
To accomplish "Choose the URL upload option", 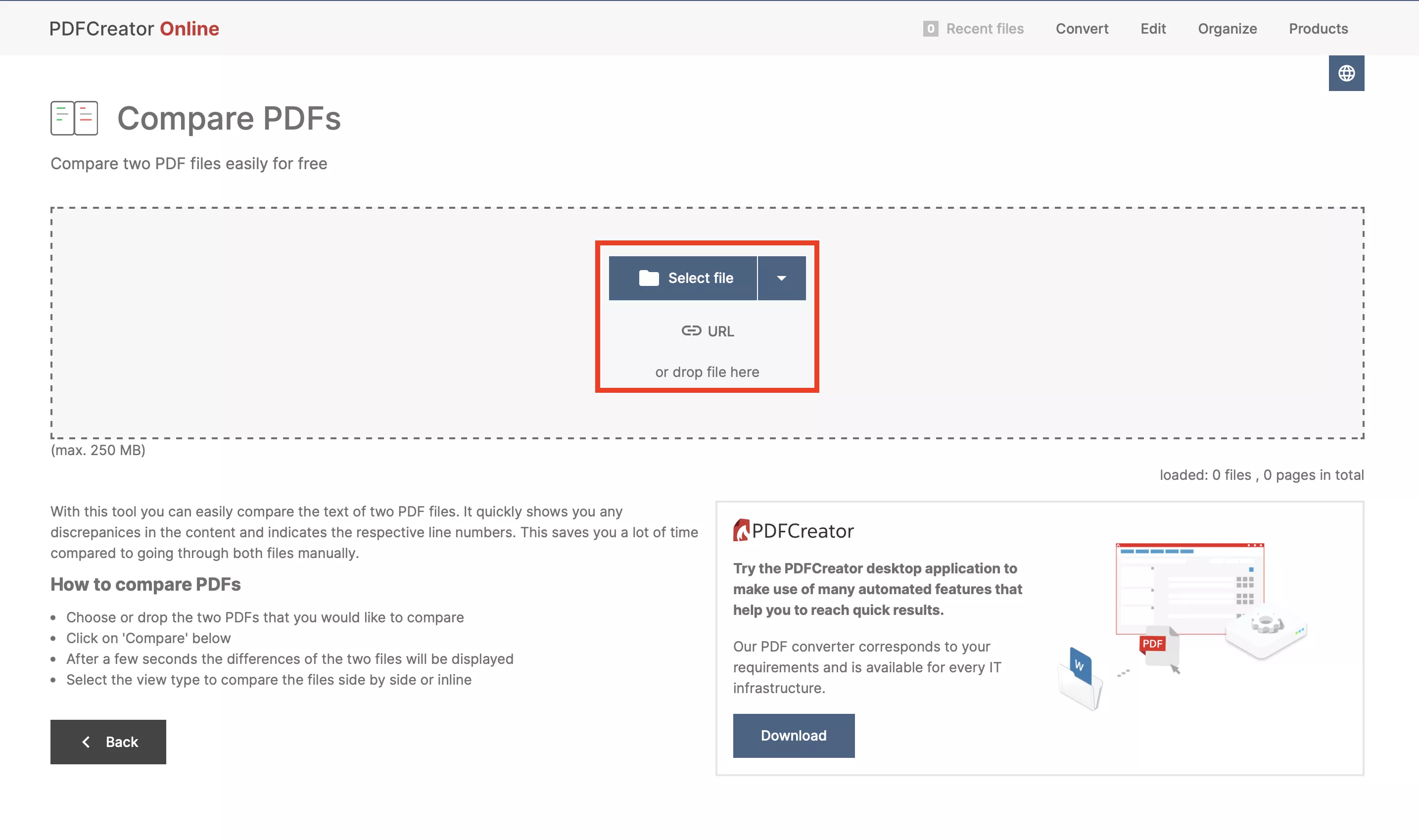I will point(707,331).
